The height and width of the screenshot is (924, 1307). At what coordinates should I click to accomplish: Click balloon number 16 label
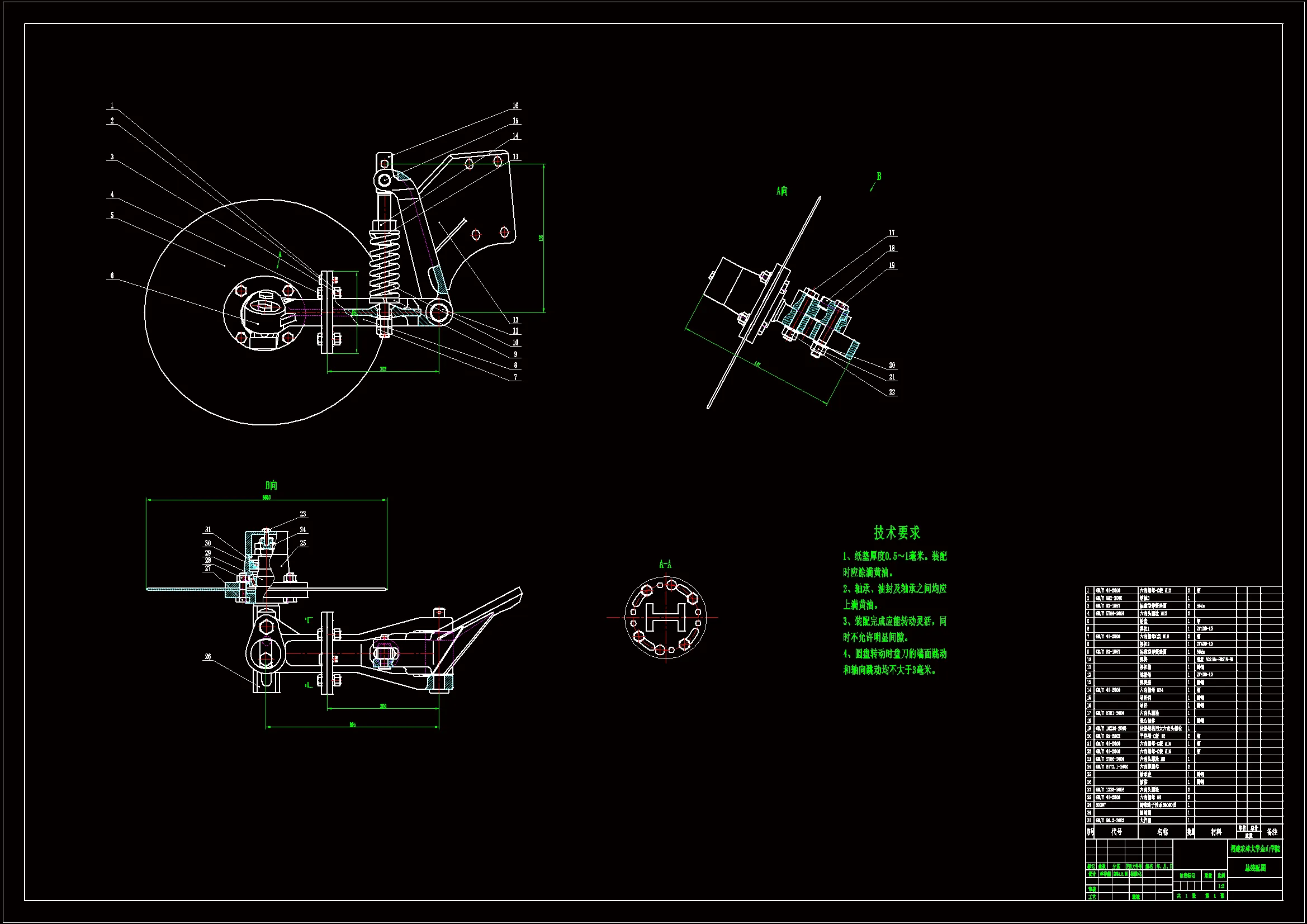pyautogui.click(x=515, y=105)
